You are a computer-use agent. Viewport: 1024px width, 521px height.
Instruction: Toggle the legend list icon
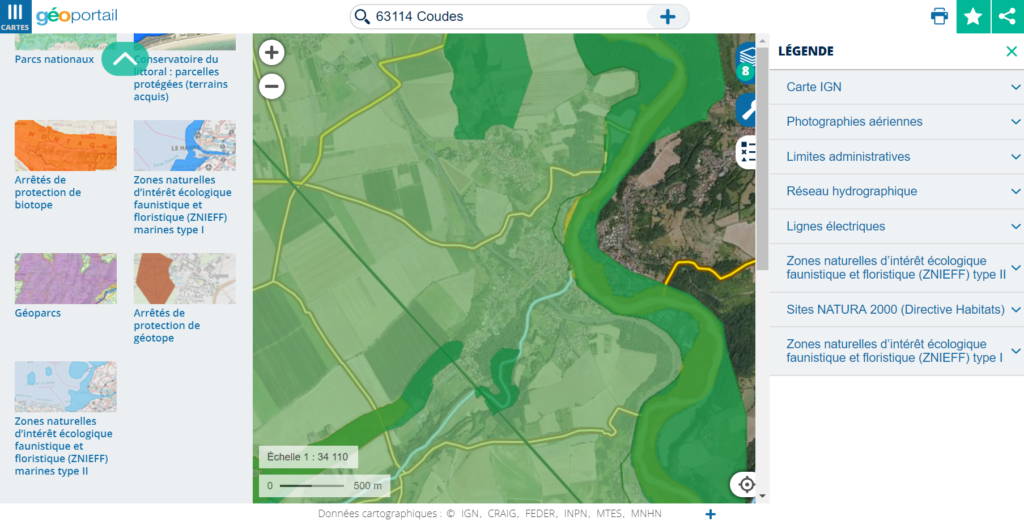pyautogui.click(x=746, y=152)
